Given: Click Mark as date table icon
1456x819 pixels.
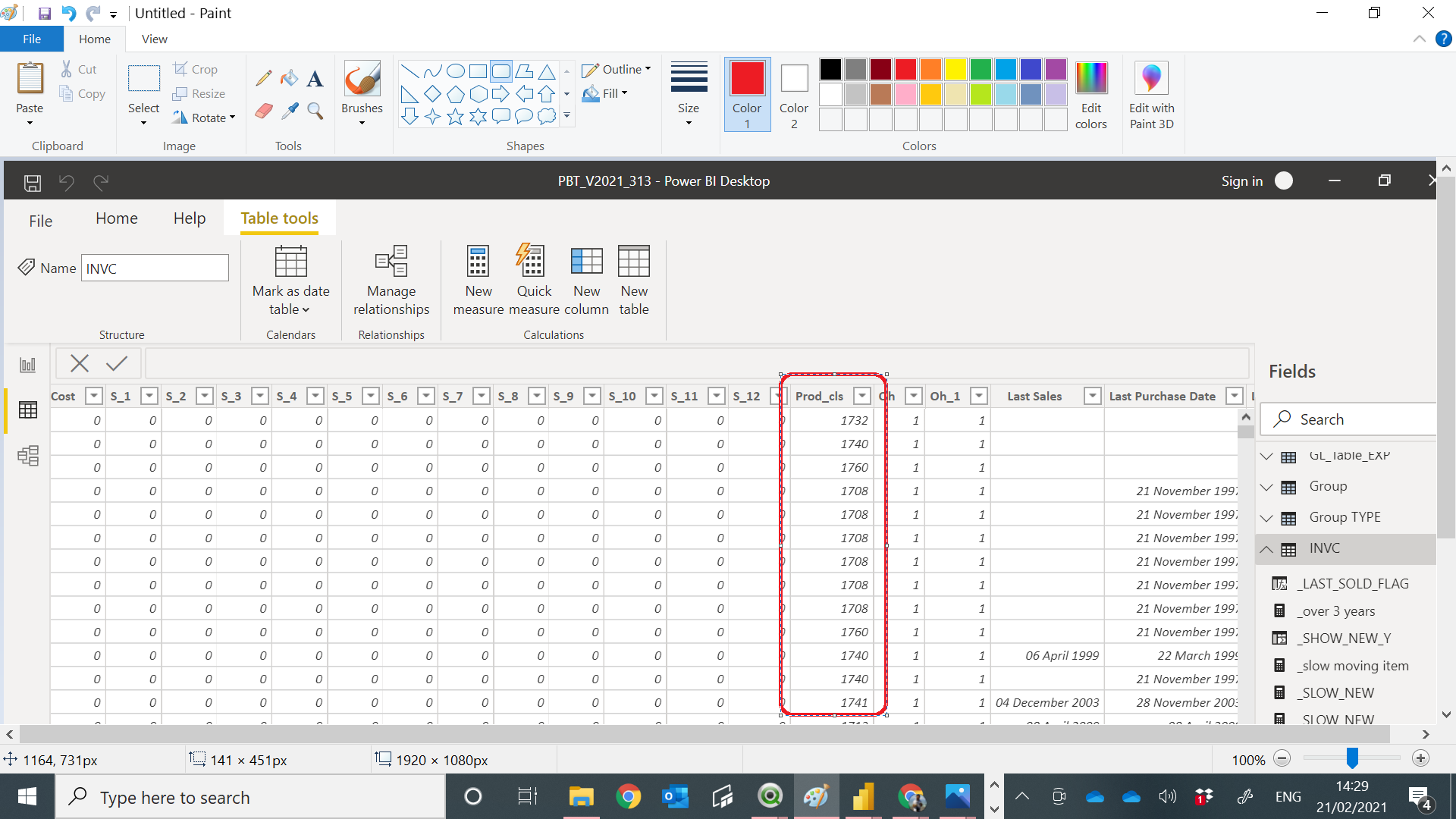Looking at the screenshot, I should (x=291, y=262).
